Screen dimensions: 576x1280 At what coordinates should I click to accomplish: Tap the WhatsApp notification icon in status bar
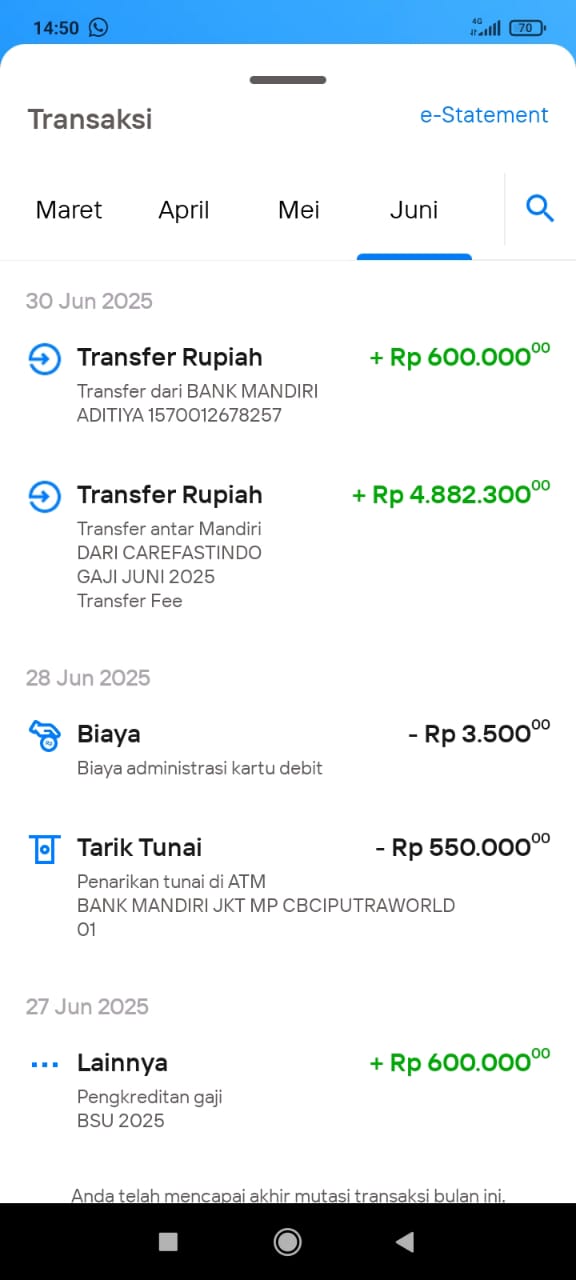(98, 27)
